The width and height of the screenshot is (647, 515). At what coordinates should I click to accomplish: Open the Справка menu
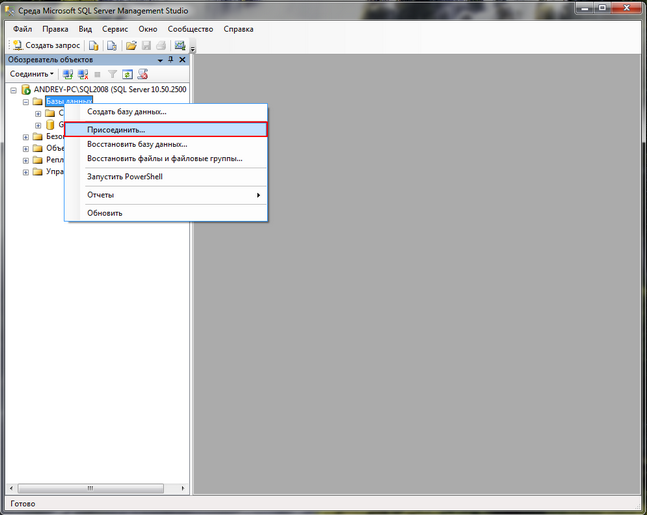click(x=238, y=29)
